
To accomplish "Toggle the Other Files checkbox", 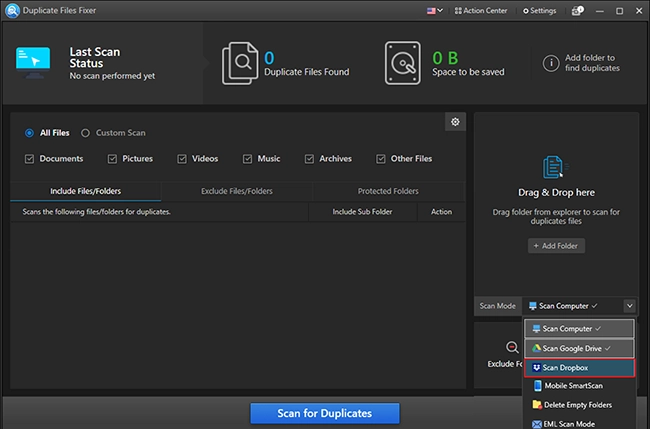I will 381,159.
